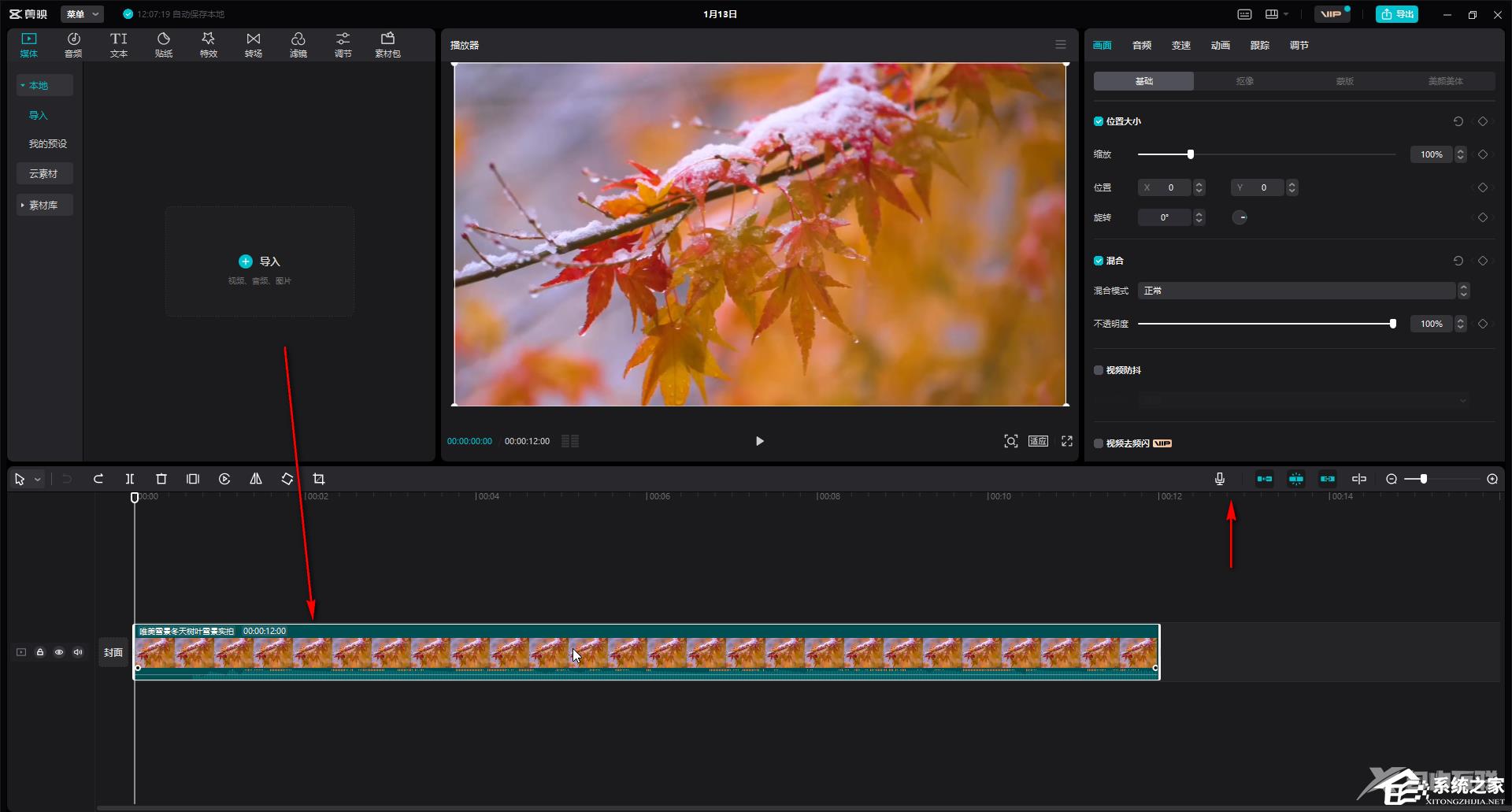
Task: Click the crop tool in timeline toolbar
Action: point(319,479)
